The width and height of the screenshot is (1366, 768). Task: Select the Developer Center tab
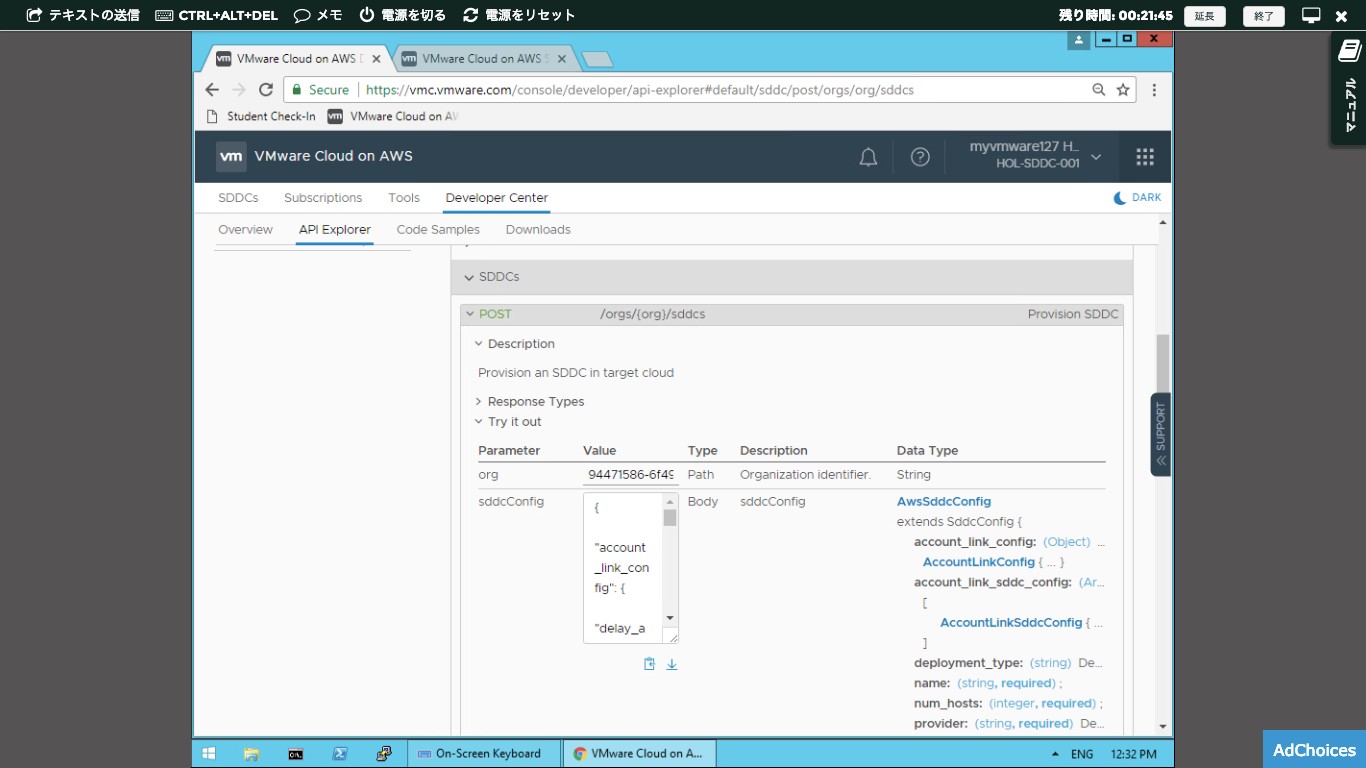(x=497, y=198)
